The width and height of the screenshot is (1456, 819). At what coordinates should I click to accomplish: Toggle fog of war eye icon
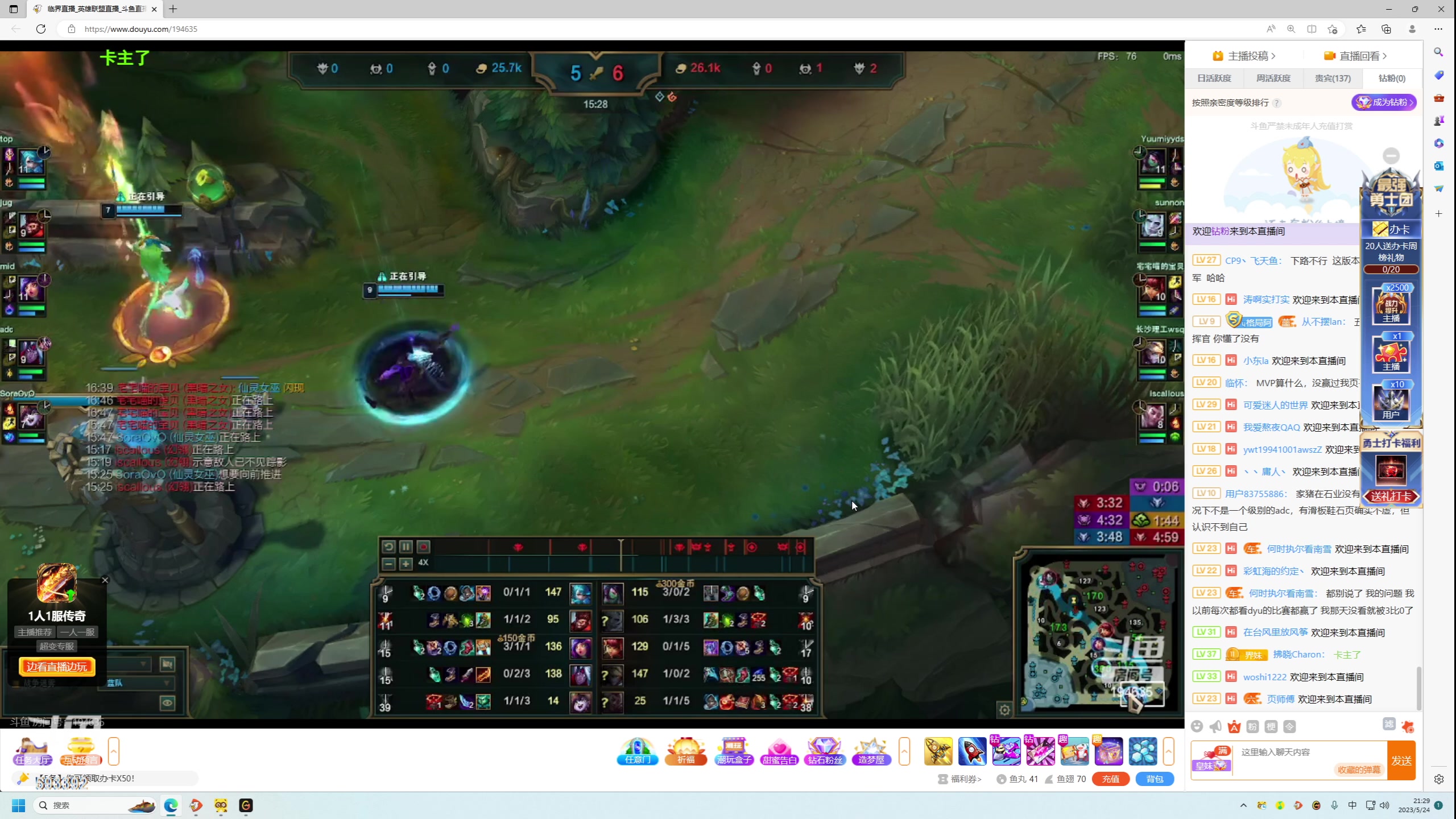coord(167,703)
